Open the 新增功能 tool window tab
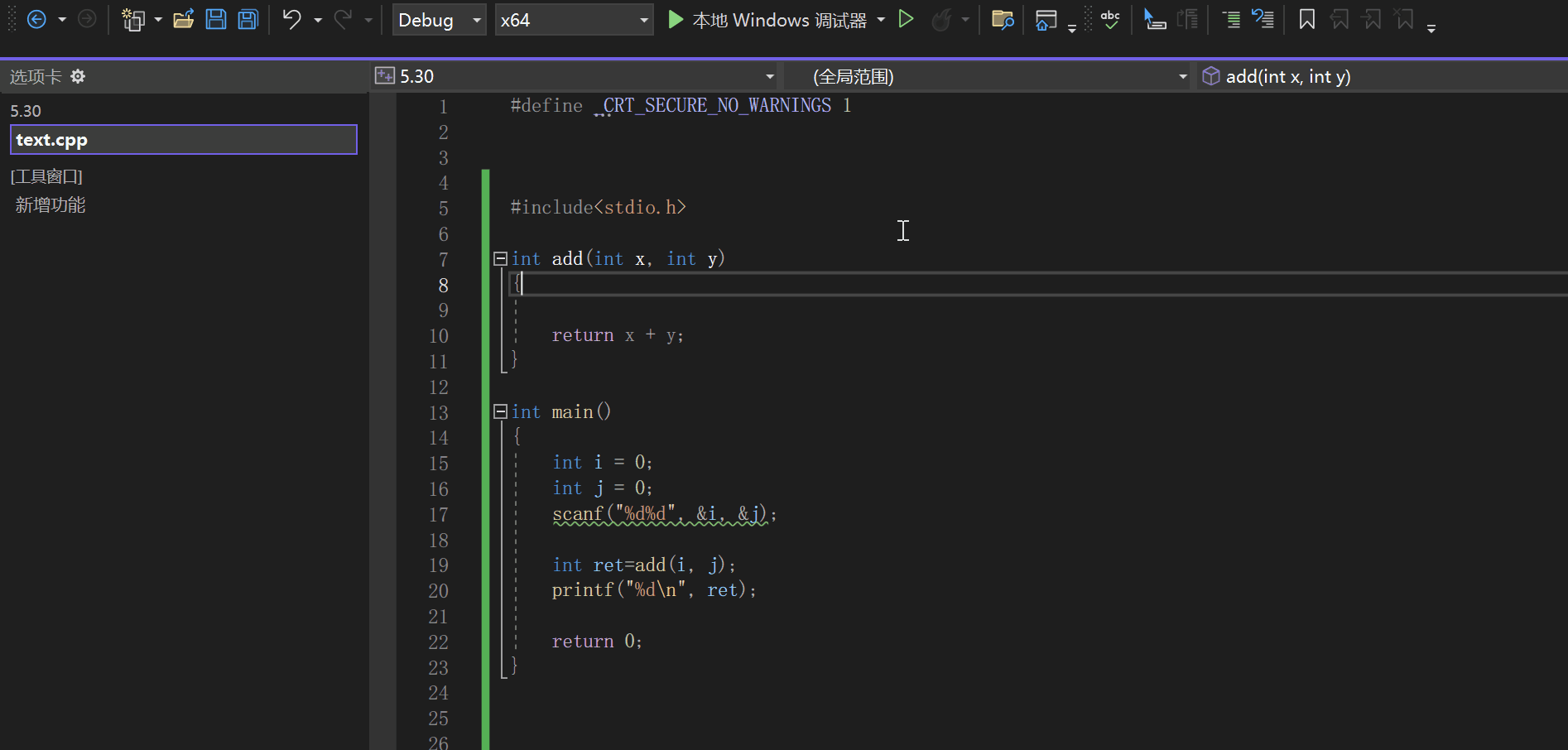Screen dimensions: 1568x750 [51, 205]
